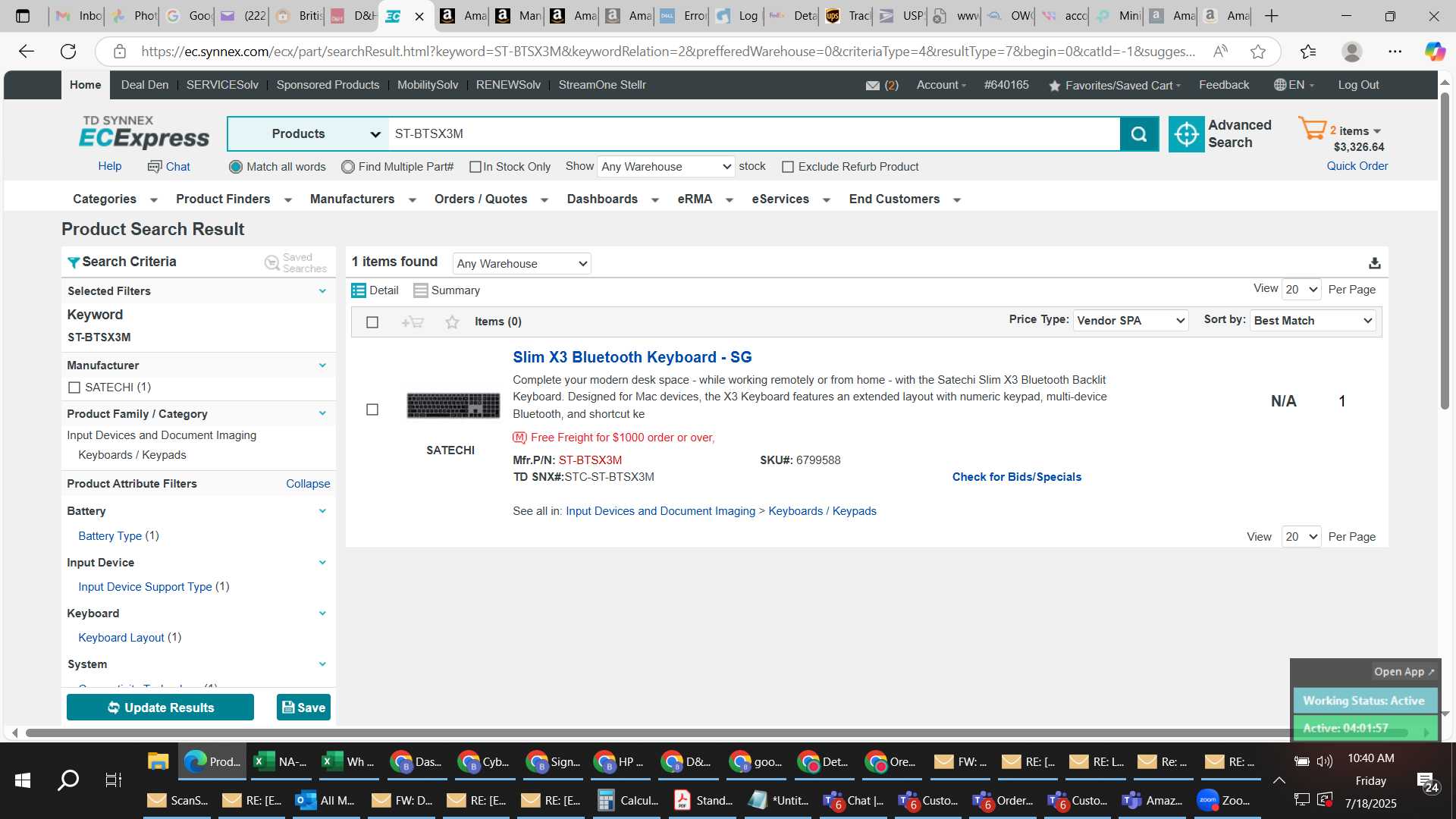Viewport: 1456px width, 819px height.
Task: Collapse the Selected Filters section
Action: point(322,291)
